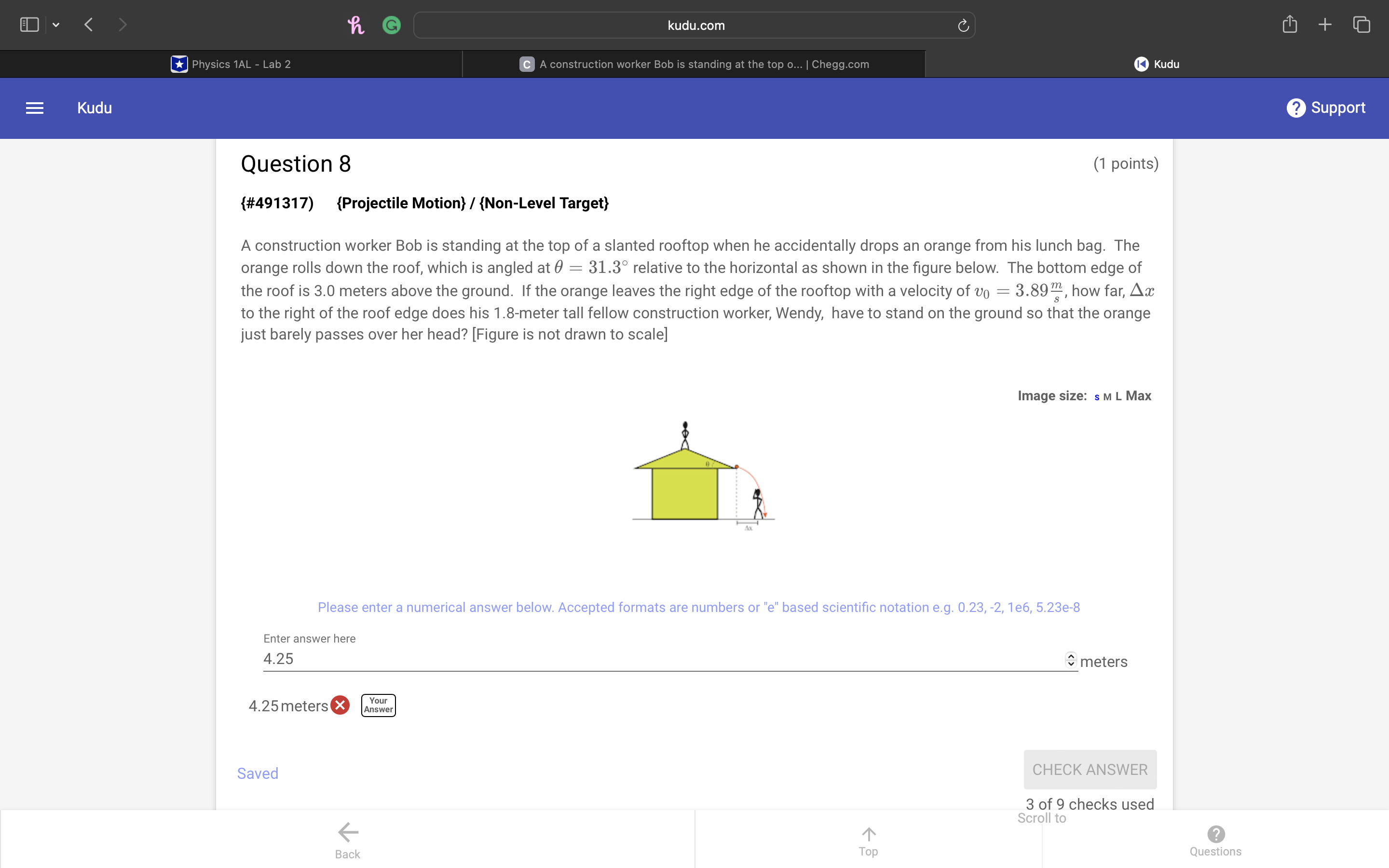Open the Kudu hamburger menu
Screen dimensions: 1389x868
coord(34,108)
